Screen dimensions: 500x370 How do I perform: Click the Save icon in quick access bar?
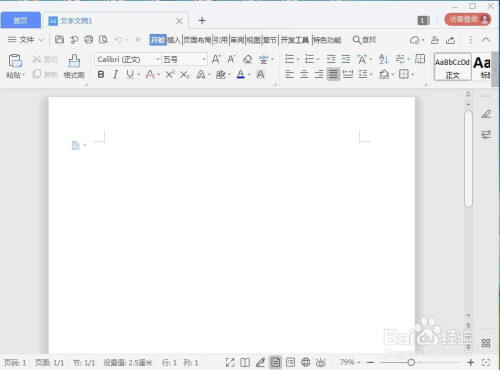tap(59, 40)
